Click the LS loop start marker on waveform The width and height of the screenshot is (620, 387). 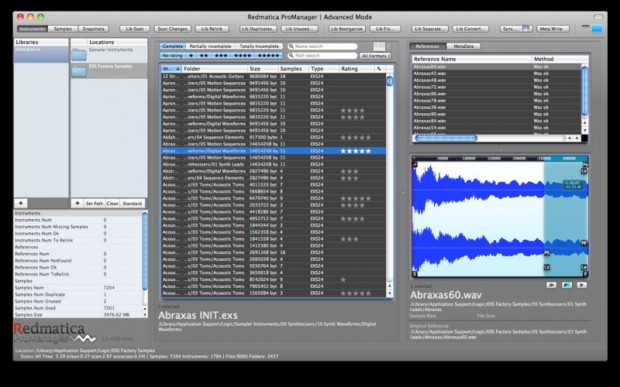(x=547, y=267)
